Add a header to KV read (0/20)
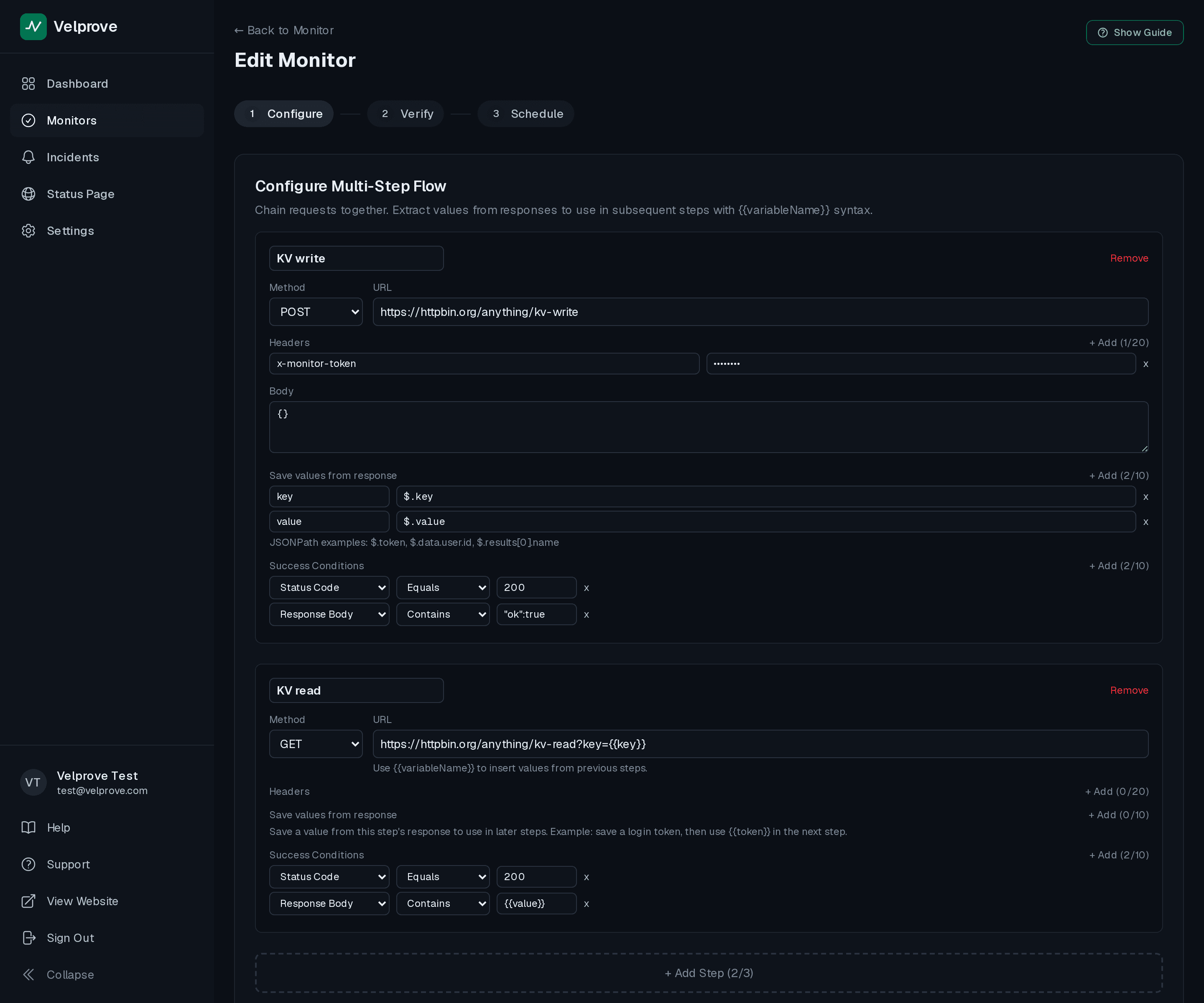1204x1003 pixels. (x=1117, y=791)
